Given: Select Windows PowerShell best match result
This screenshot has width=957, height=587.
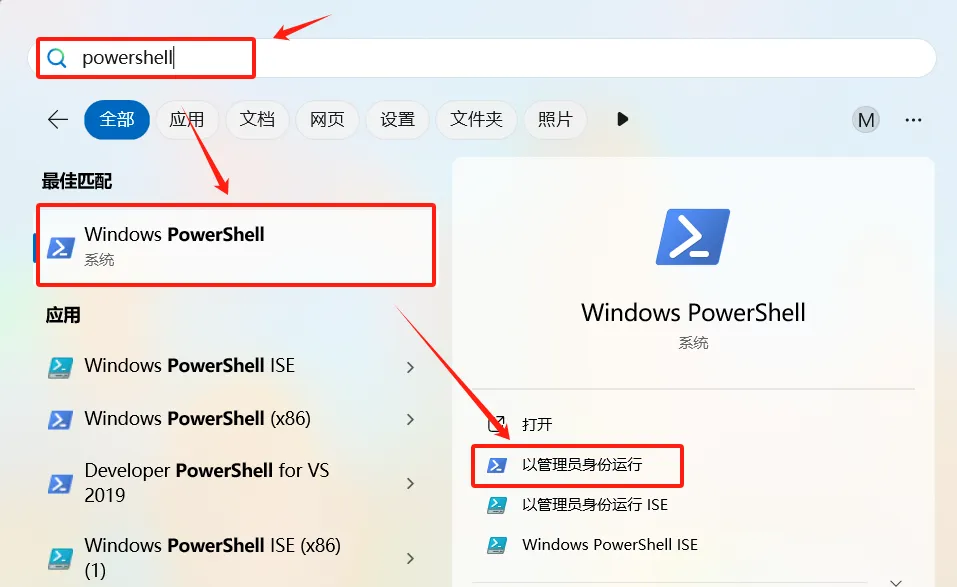Looking at the screenshot, I should pos(235,245).
